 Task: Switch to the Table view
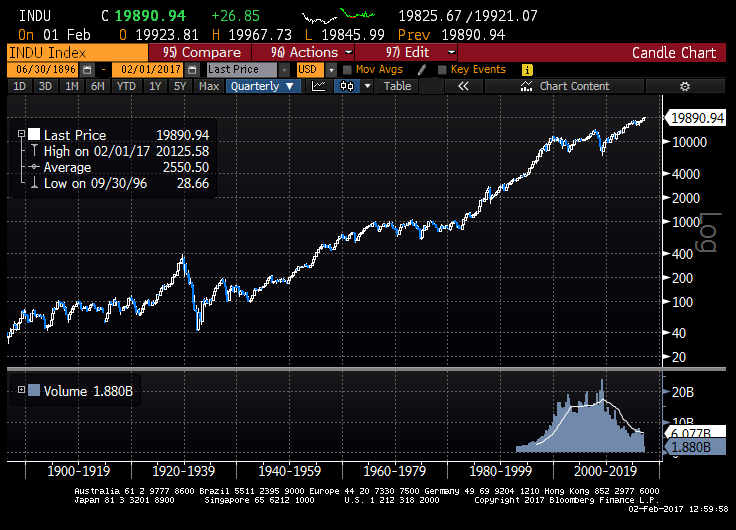coord(397,86)
